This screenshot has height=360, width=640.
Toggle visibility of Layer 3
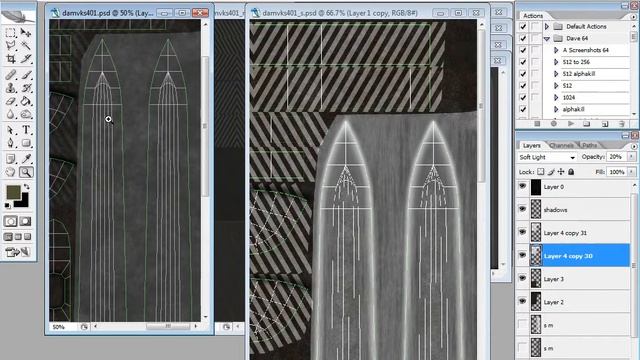point(522,278)
